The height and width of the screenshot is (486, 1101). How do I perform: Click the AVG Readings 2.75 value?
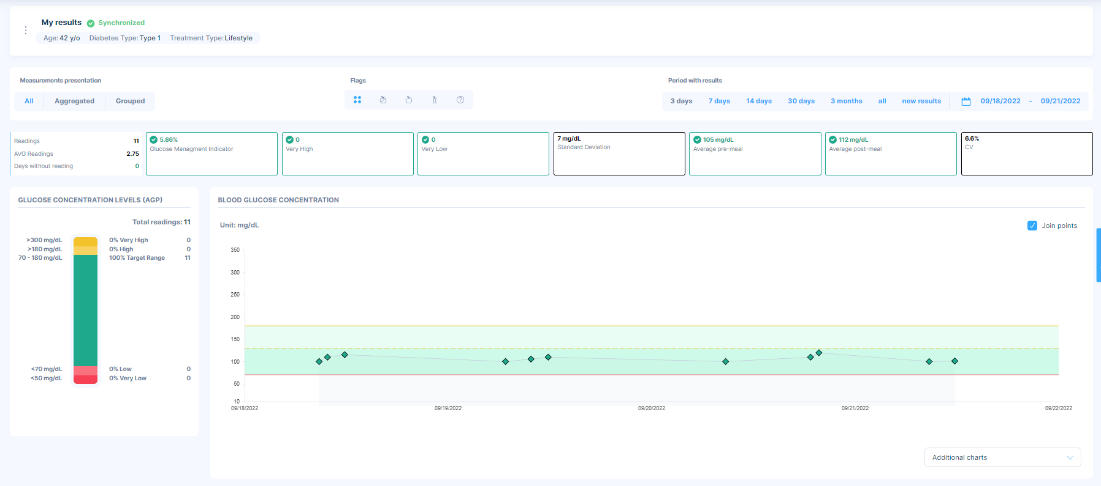pyautogui.click(x=133, y=153)
